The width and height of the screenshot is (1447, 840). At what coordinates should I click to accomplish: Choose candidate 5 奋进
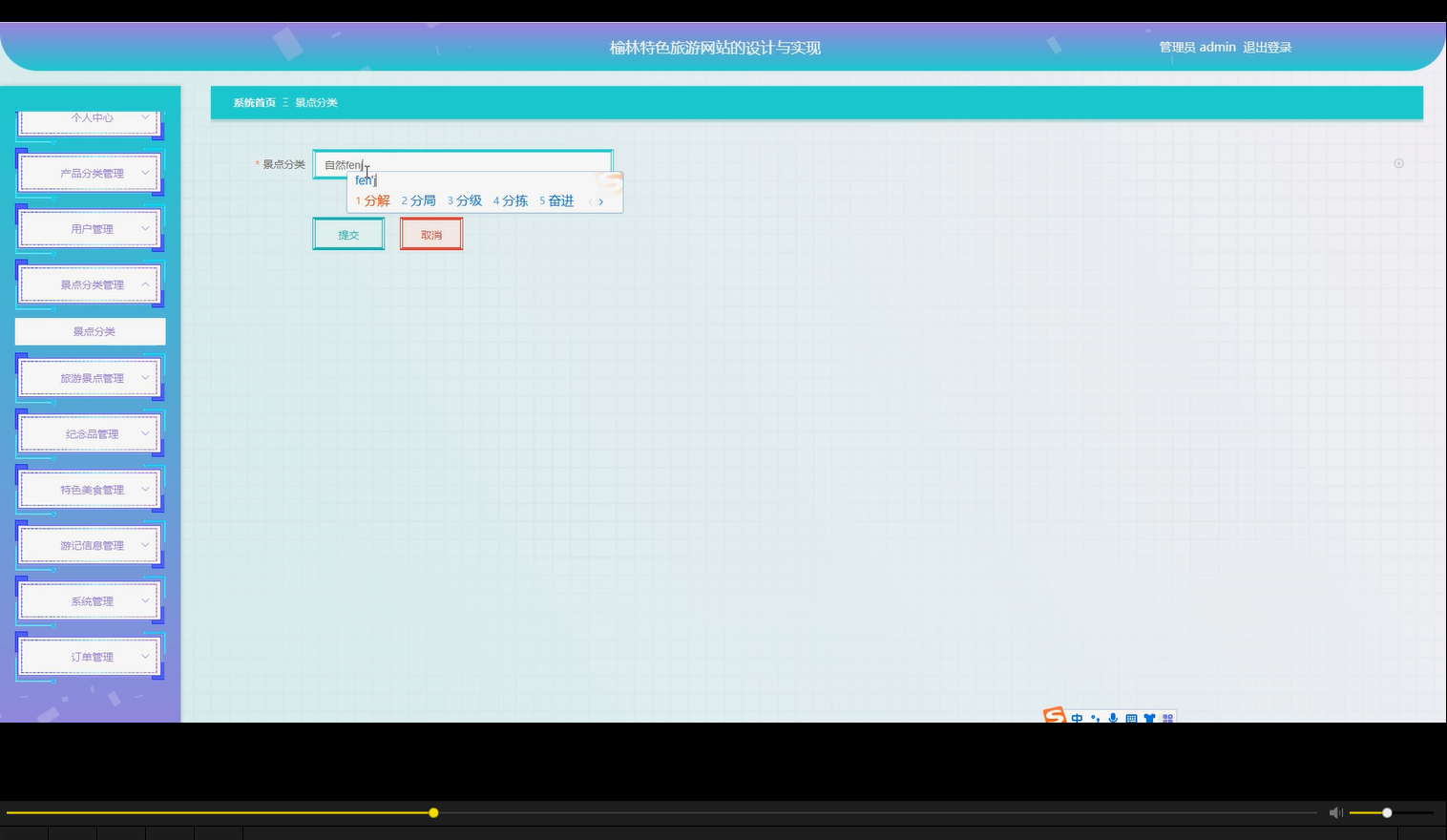pyautogui.click(x=556, y=200)
